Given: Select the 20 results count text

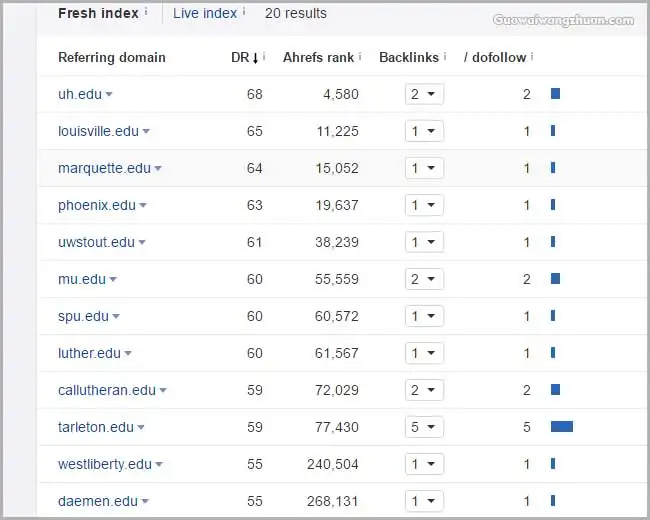Looking at the screenshot, I should (x=296, y=13).
